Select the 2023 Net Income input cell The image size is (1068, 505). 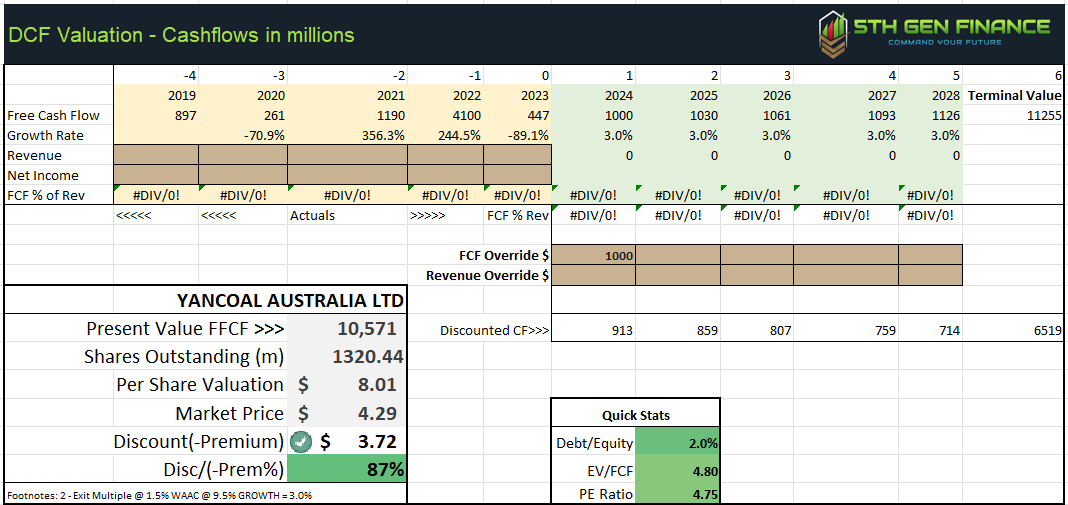517,175
